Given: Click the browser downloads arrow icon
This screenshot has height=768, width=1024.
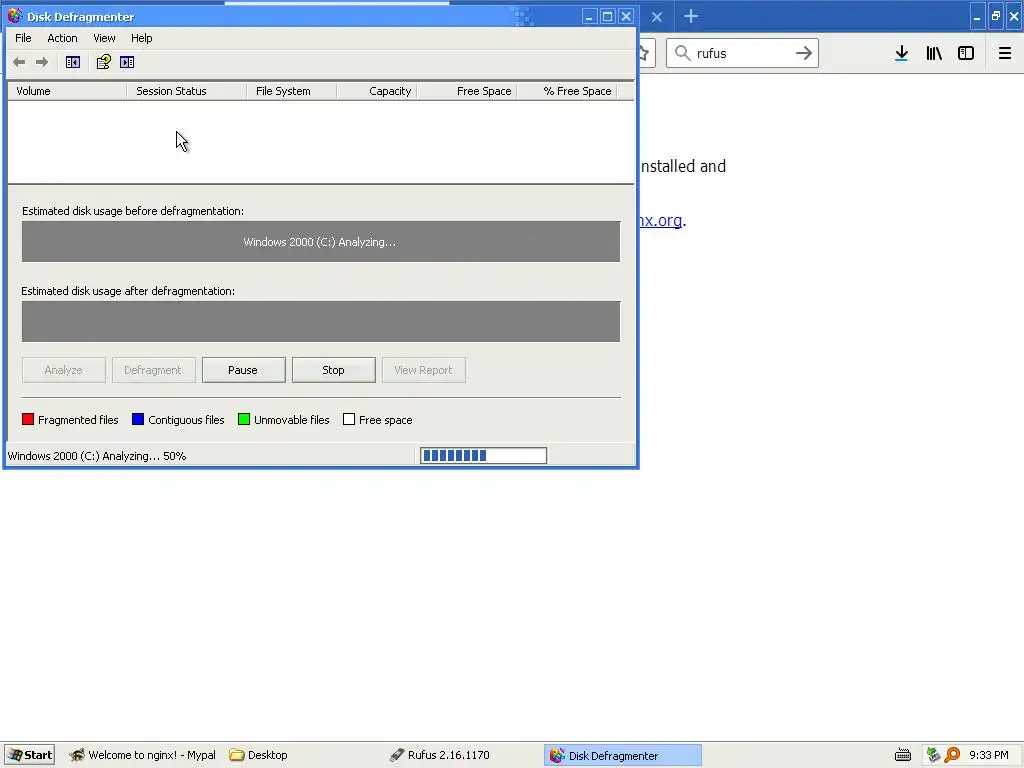Looking at the screenshot, I should [x=901, y=53].
